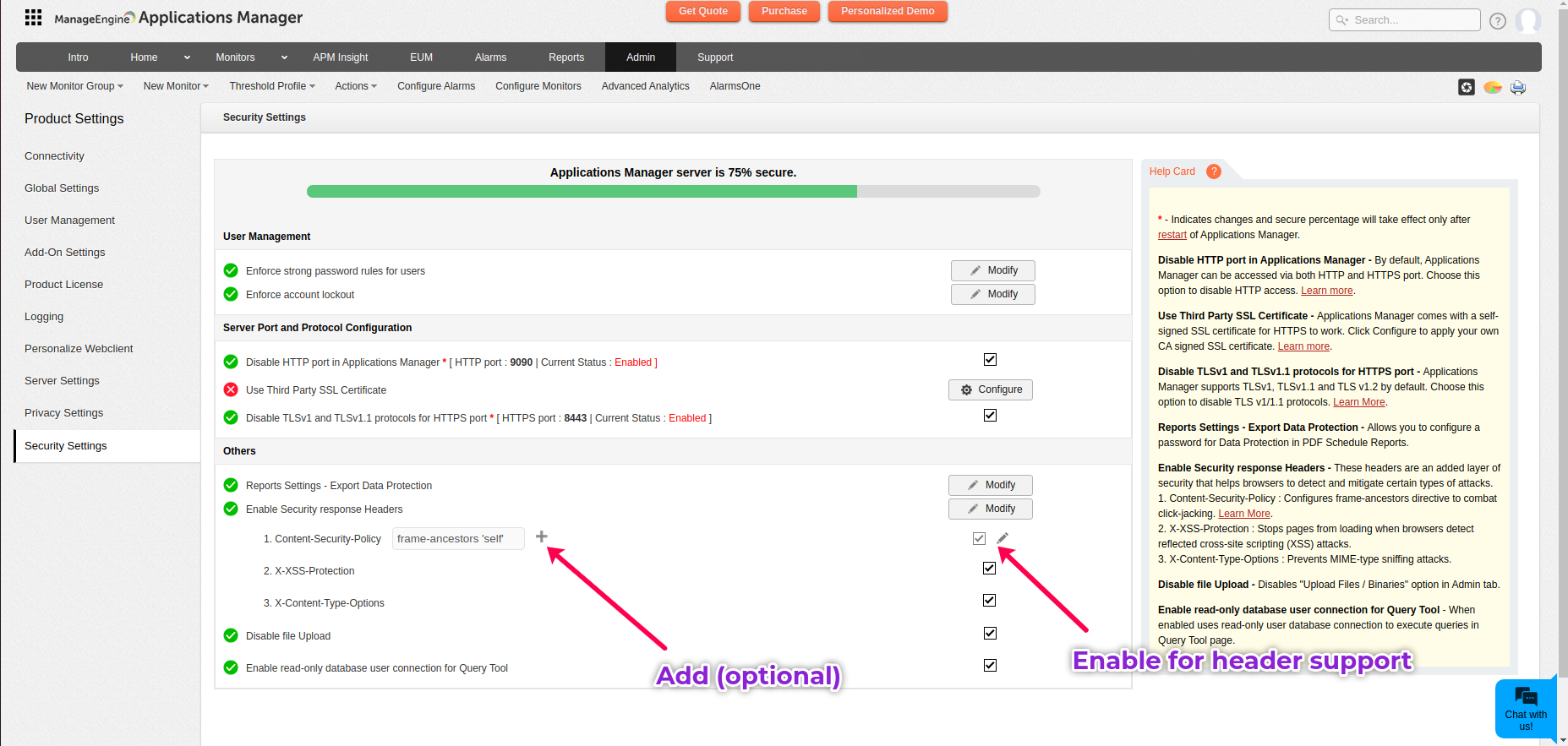Open Advanced Analytics link
Screen dimensions: 1568x746
pos(646,86)
